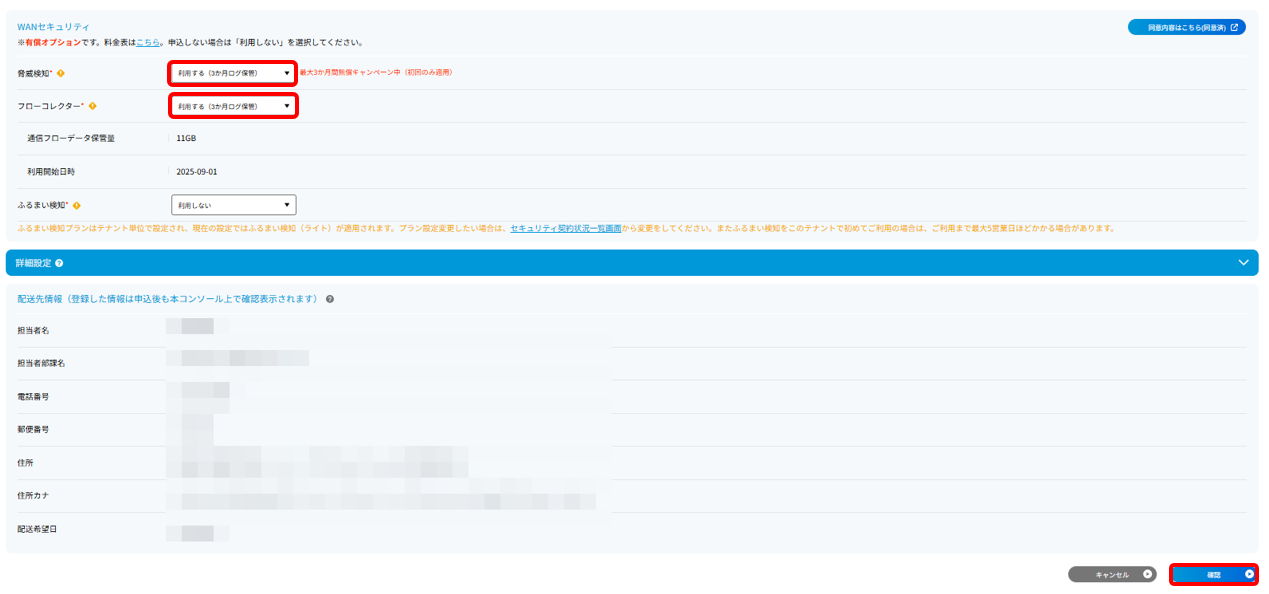Click the 配送希望日 field value
This screenshot has height=594, width=1269.
196,530
